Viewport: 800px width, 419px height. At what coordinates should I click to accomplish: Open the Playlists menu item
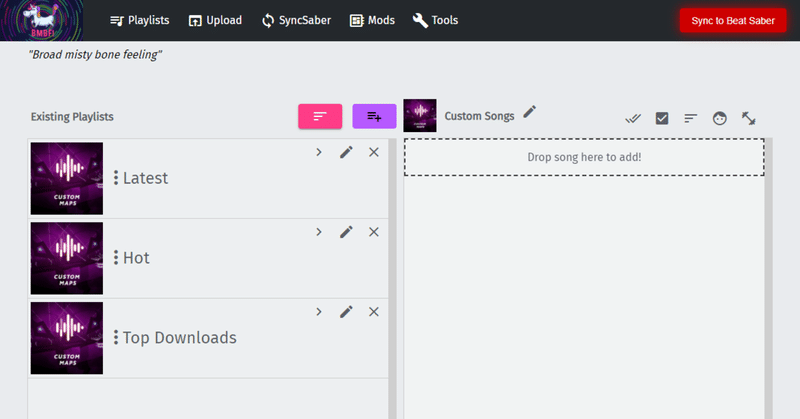click(x=140, y=20)
